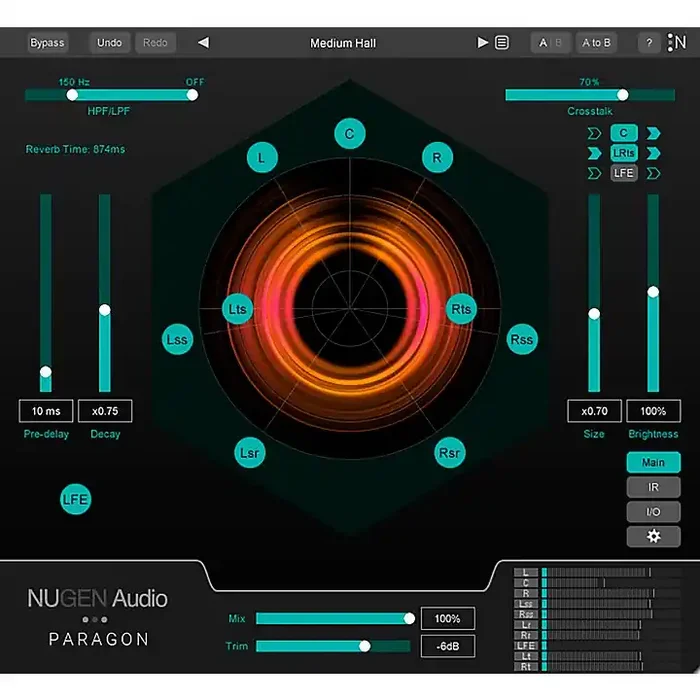
Task: Copy settings with A to B button
Action: coord(596,43)
